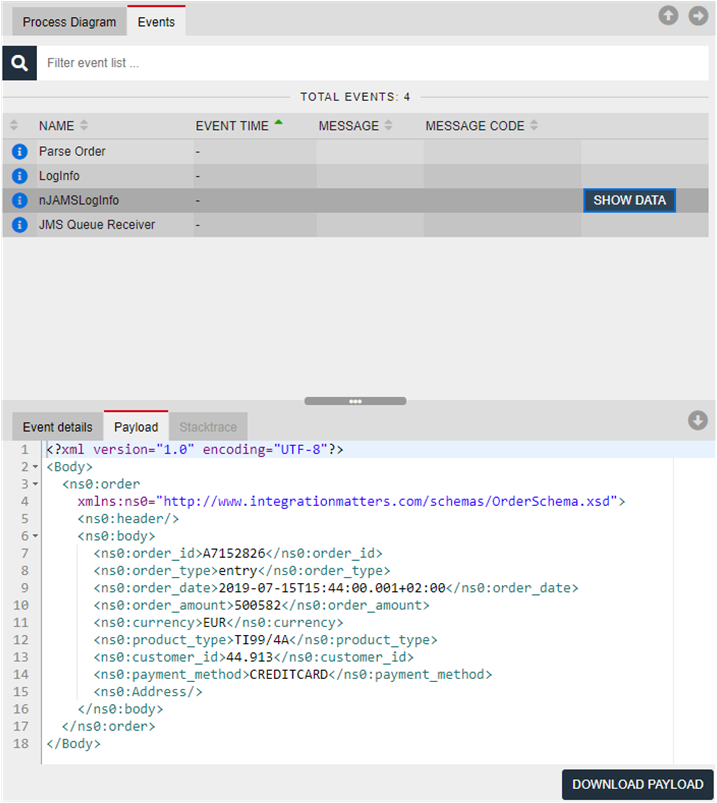Viewport: 717px width, 803px height.
Task: Click info icon of JMS Queue Receiver row
Action: click(19, 225)
